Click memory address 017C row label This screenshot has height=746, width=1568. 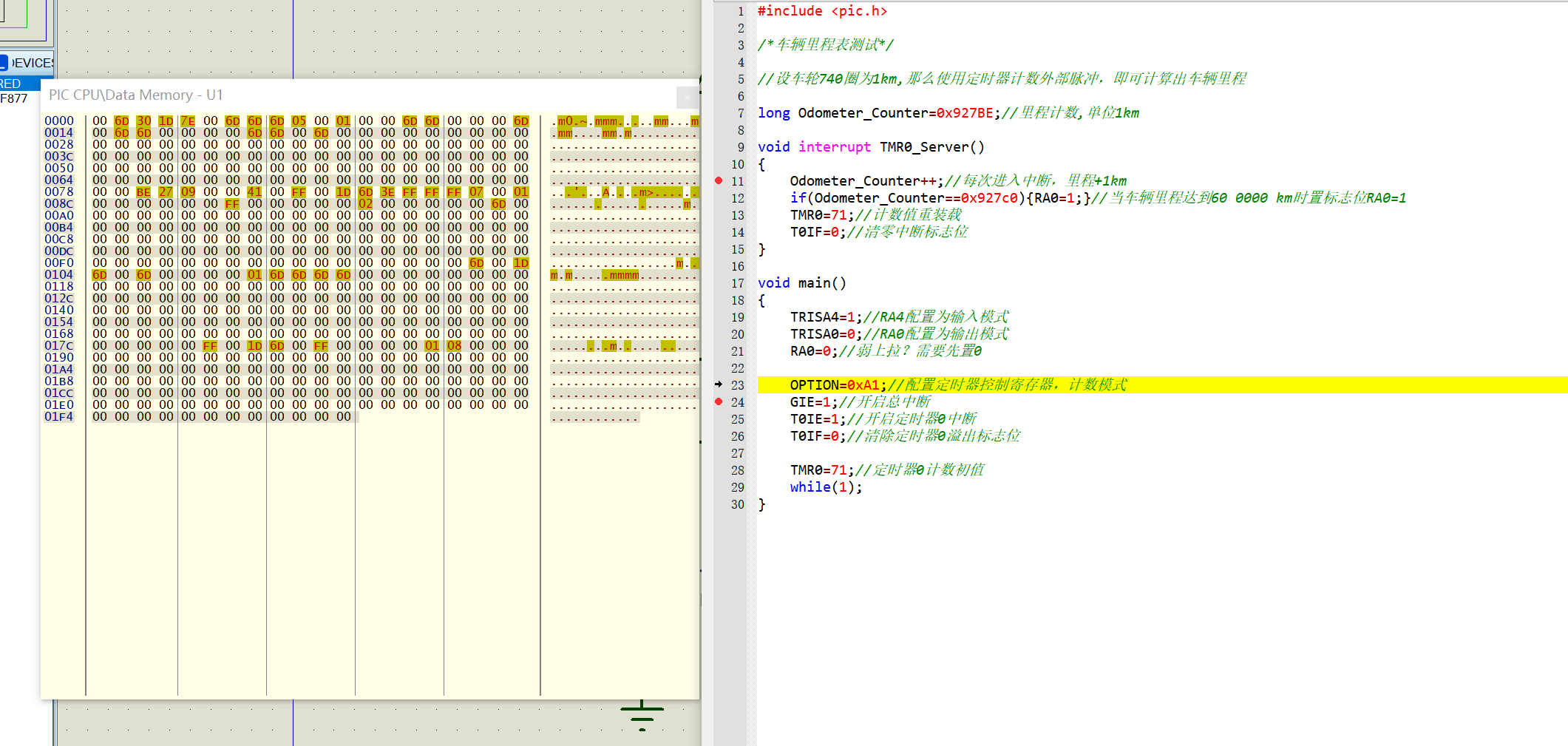[59, 346]
